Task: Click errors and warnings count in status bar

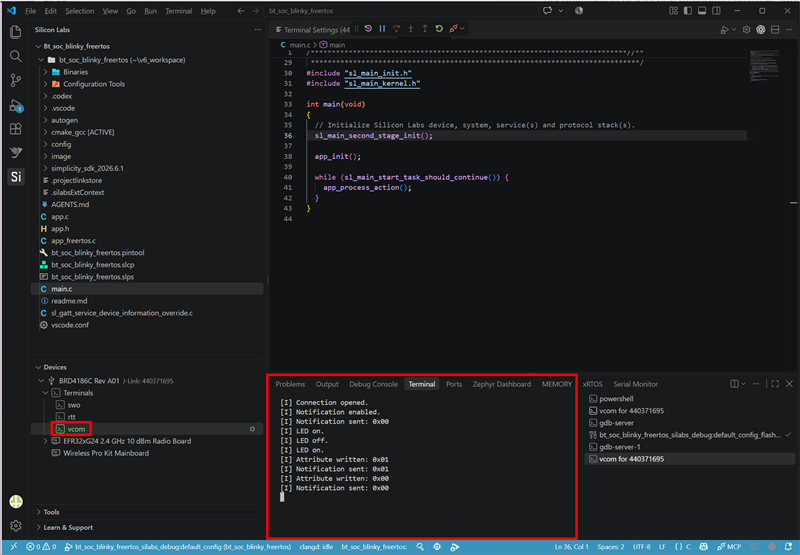Action: click(x=41, y=547)
